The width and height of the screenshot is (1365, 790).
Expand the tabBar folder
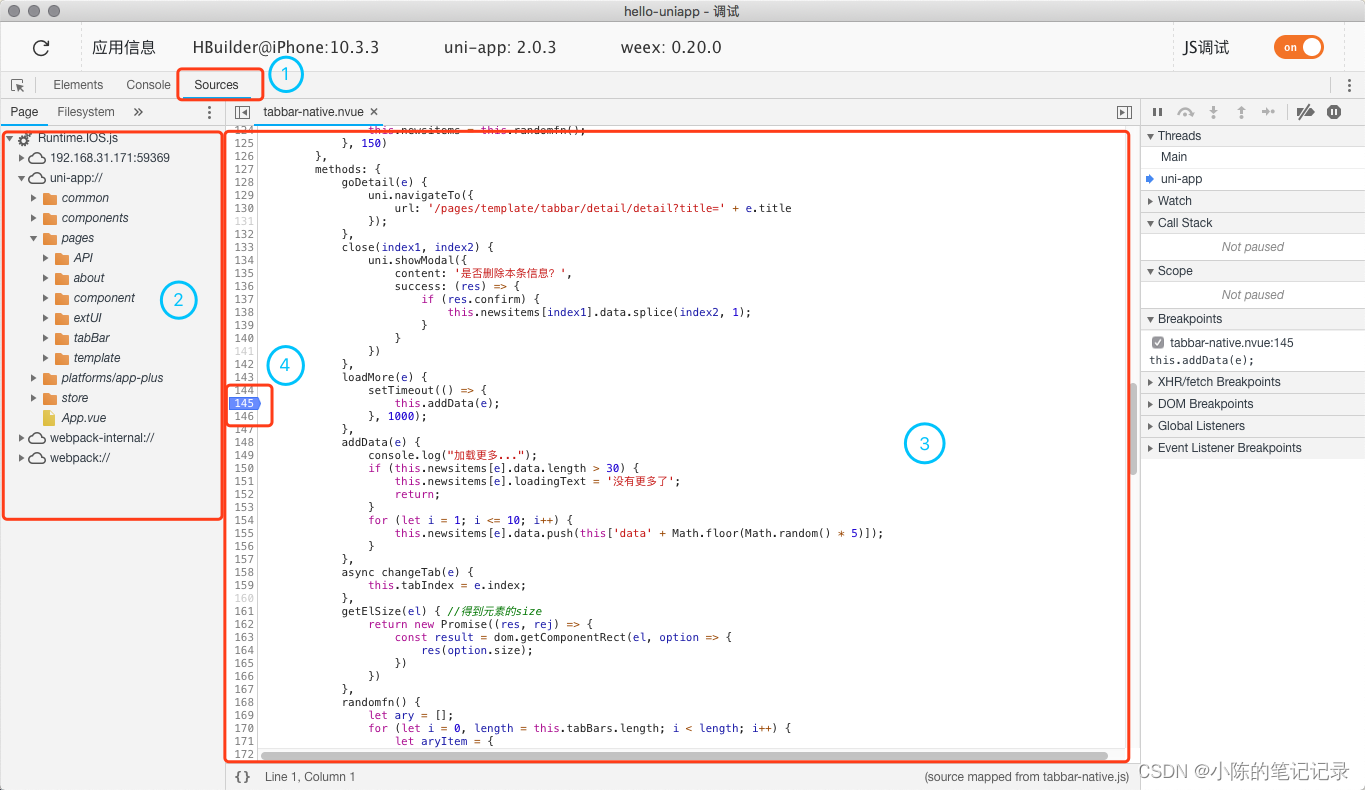46,338
